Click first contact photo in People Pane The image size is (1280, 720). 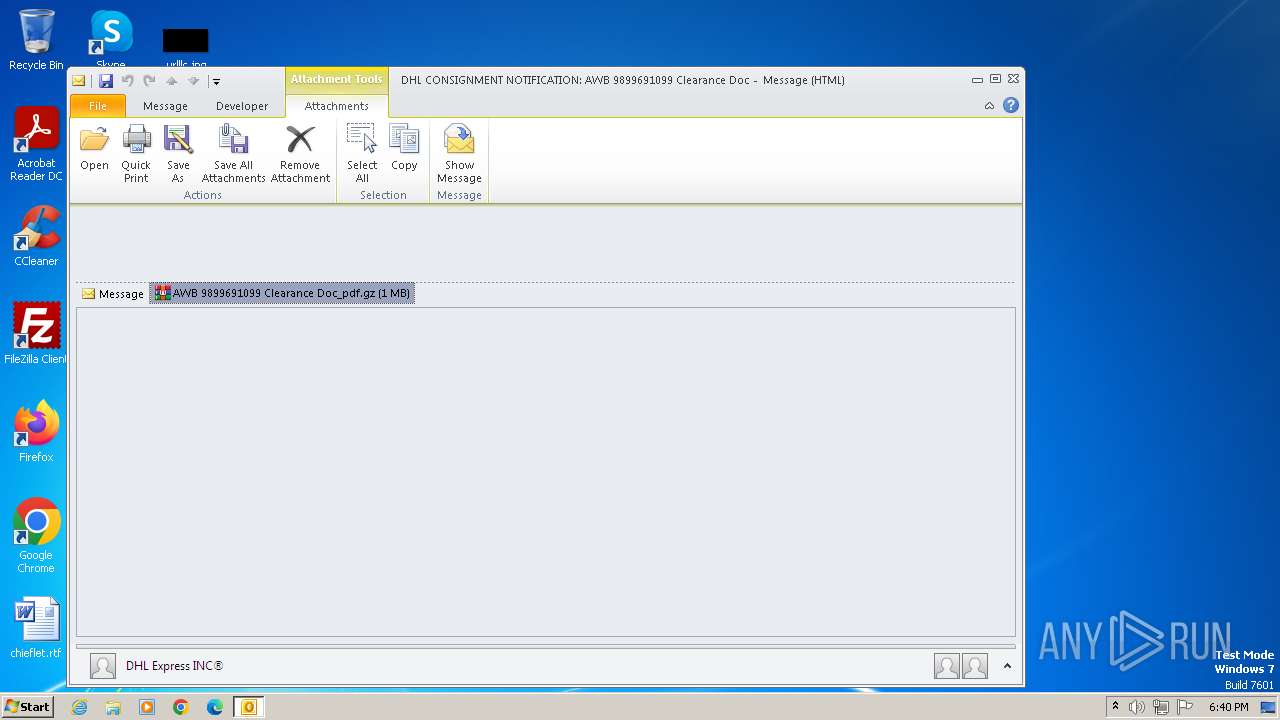tap(947, 666)
